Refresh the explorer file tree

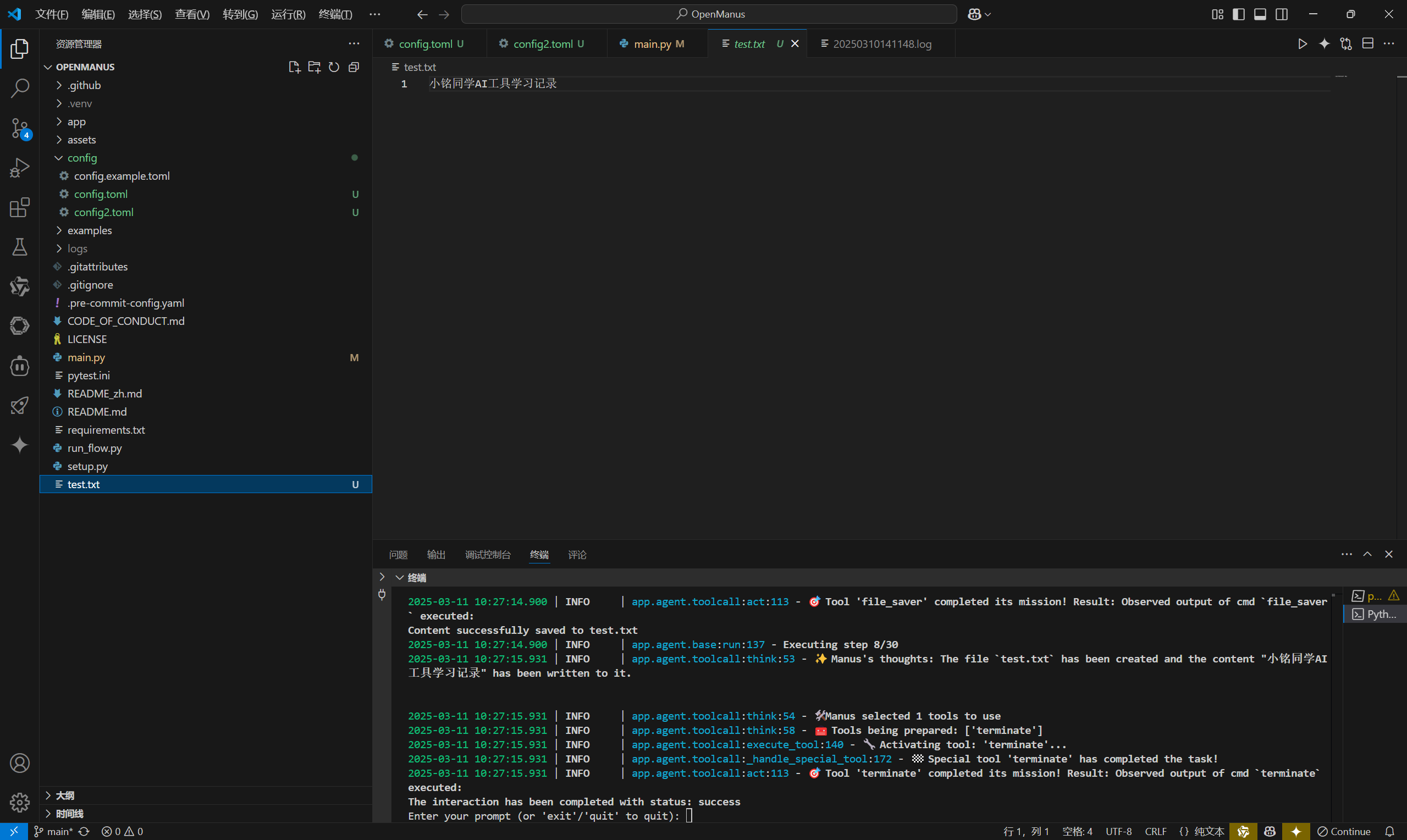[x=334, y=68]
